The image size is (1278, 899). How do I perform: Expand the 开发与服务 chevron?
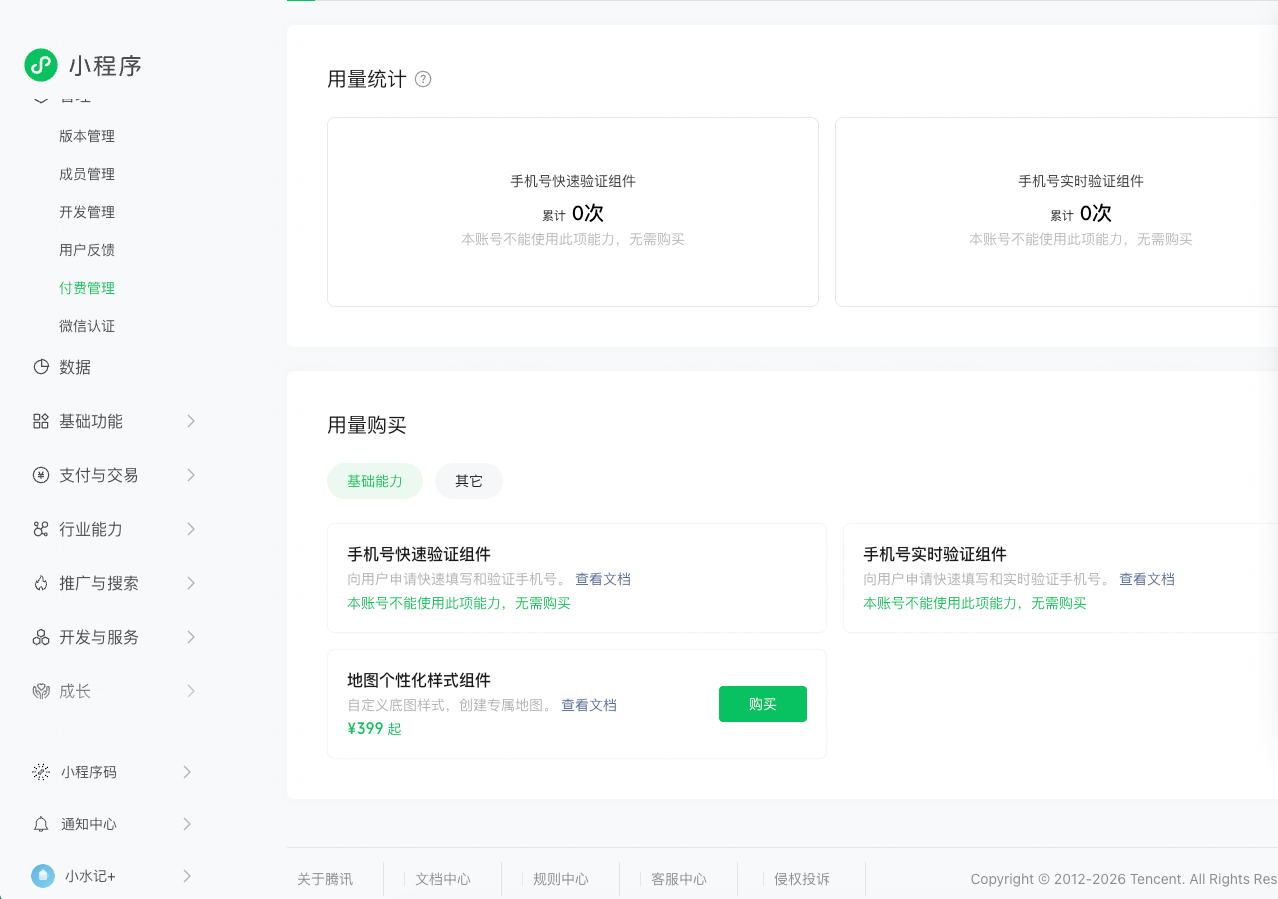(x=190, y=637)
